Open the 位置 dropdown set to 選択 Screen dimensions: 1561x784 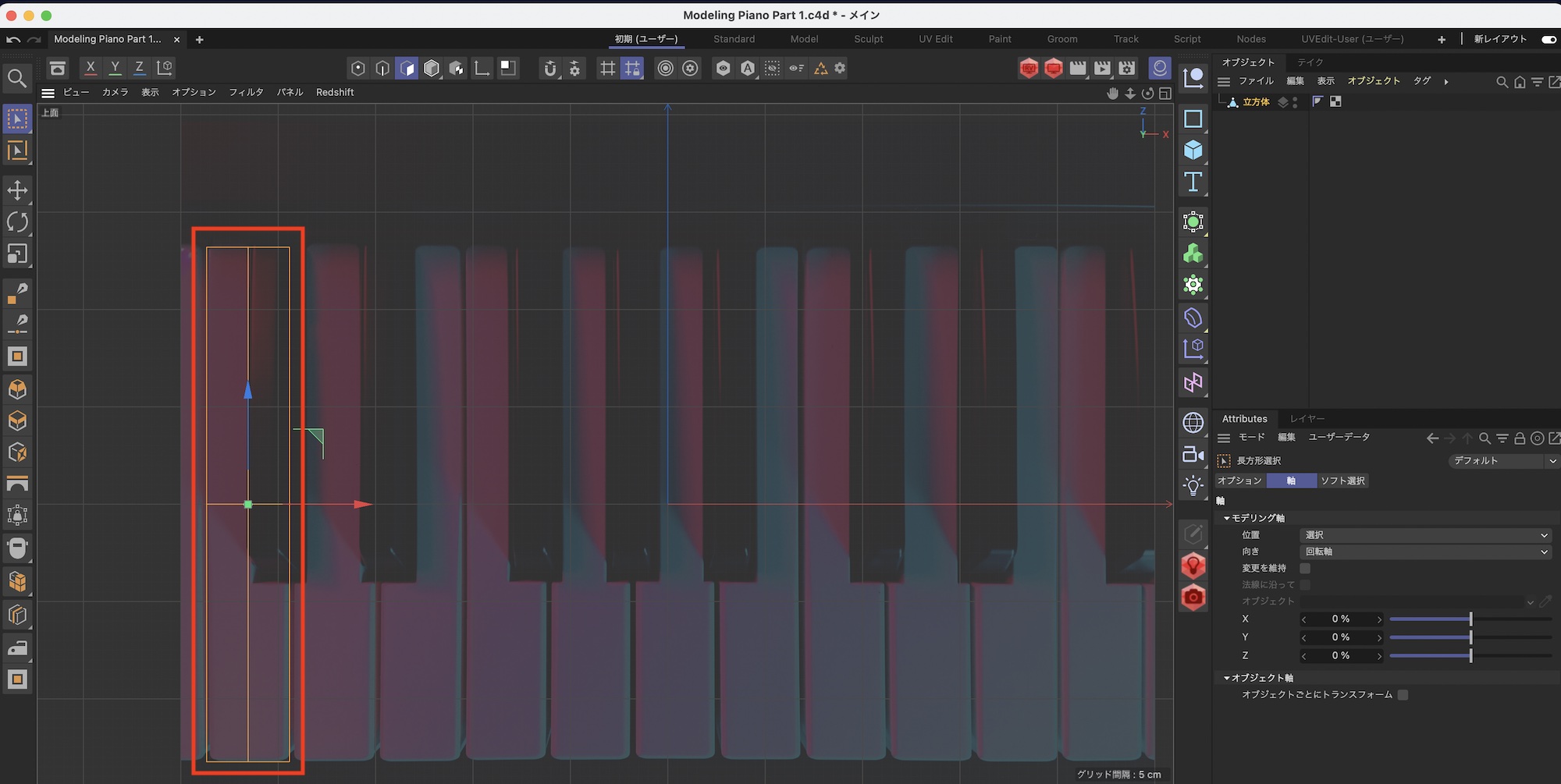tap(1425, 535)
